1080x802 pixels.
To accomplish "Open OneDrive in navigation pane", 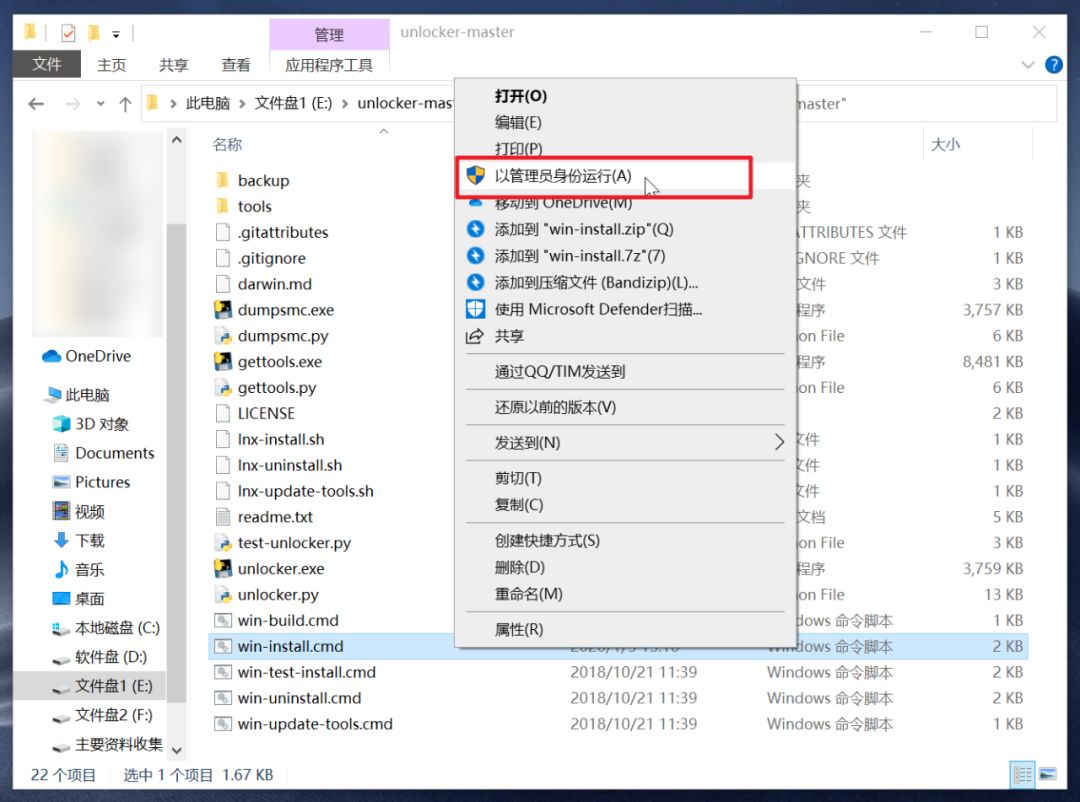I will click(87, 356).
